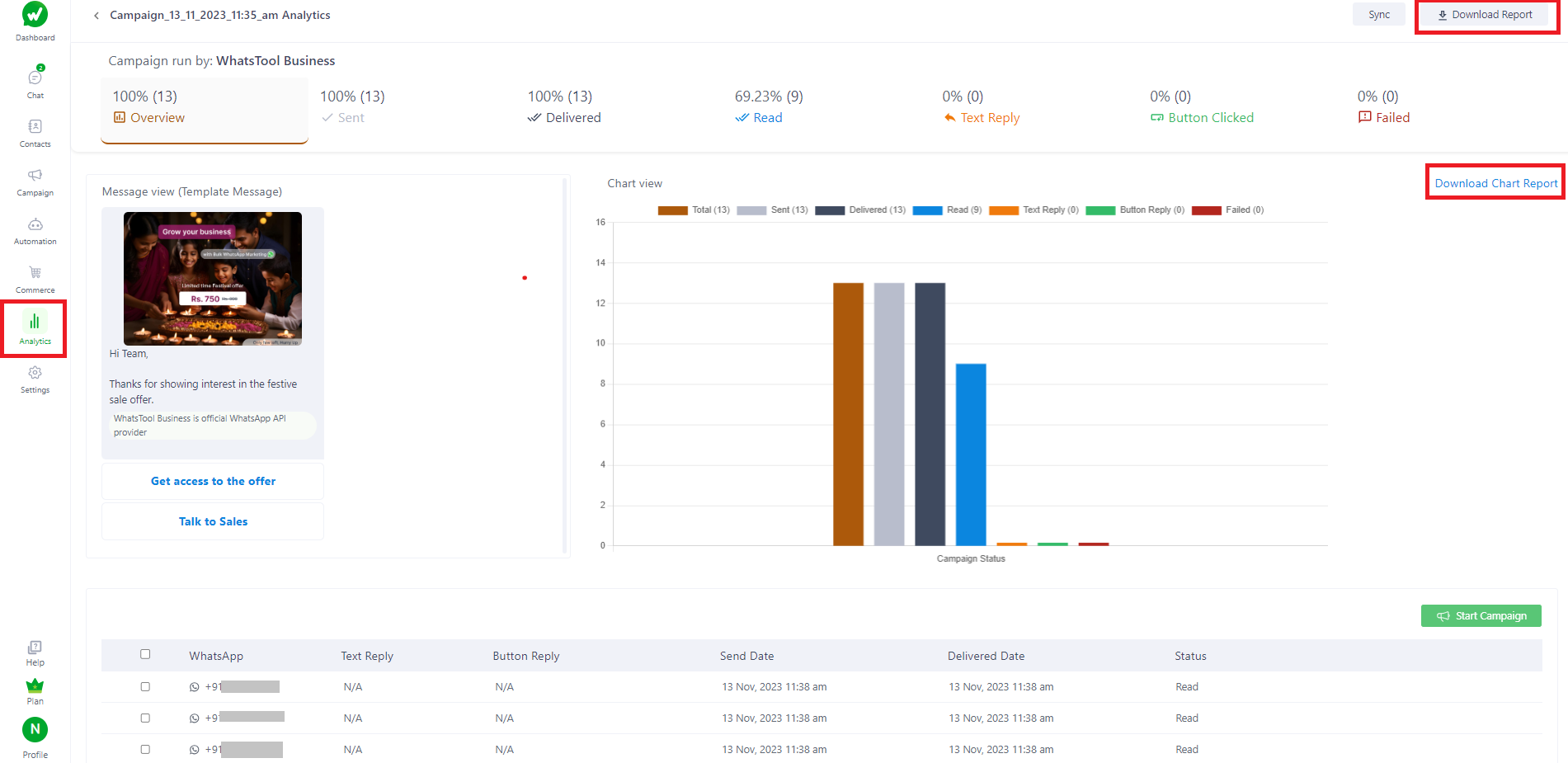
Task: Check the third contact row checkbox
Action: point(145,749)
